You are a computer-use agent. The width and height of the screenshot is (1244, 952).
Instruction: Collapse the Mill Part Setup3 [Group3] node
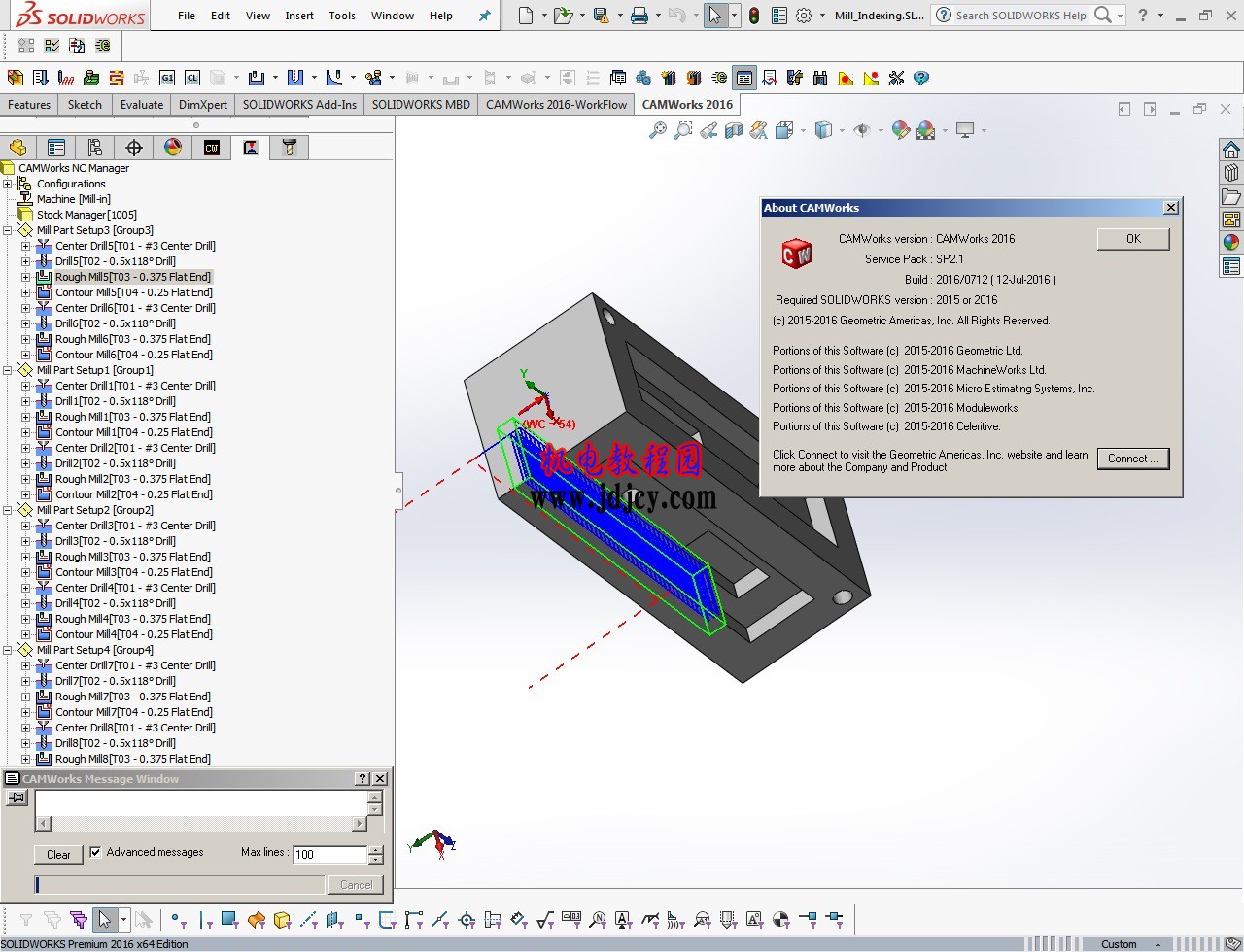tap(8, 230)
